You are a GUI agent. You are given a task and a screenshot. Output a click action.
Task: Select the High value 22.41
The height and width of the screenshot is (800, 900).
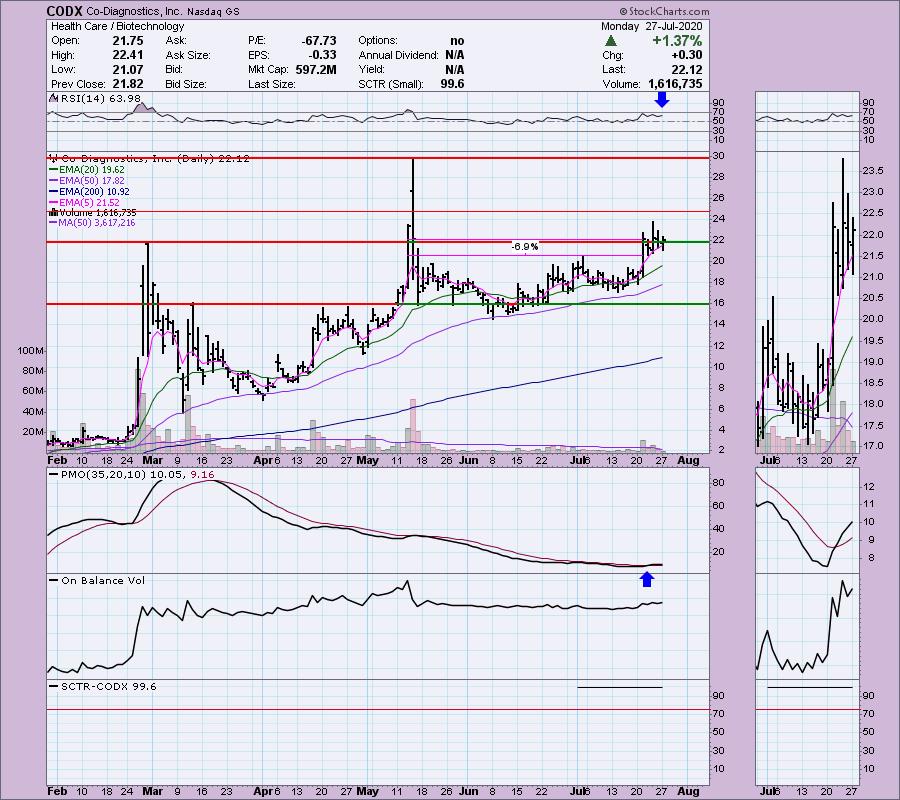(129, 55)
